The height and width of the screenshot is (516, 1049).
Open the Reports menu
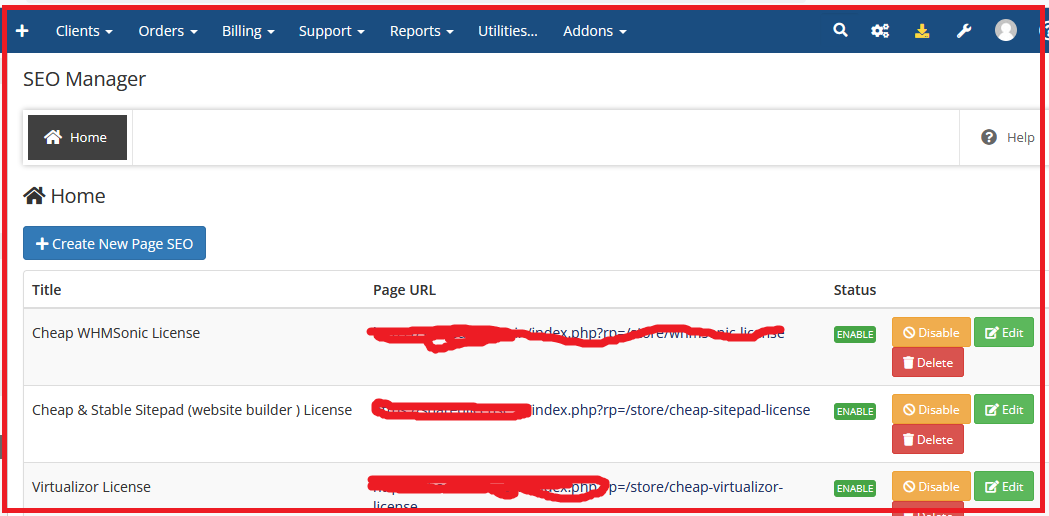(421, 31)
